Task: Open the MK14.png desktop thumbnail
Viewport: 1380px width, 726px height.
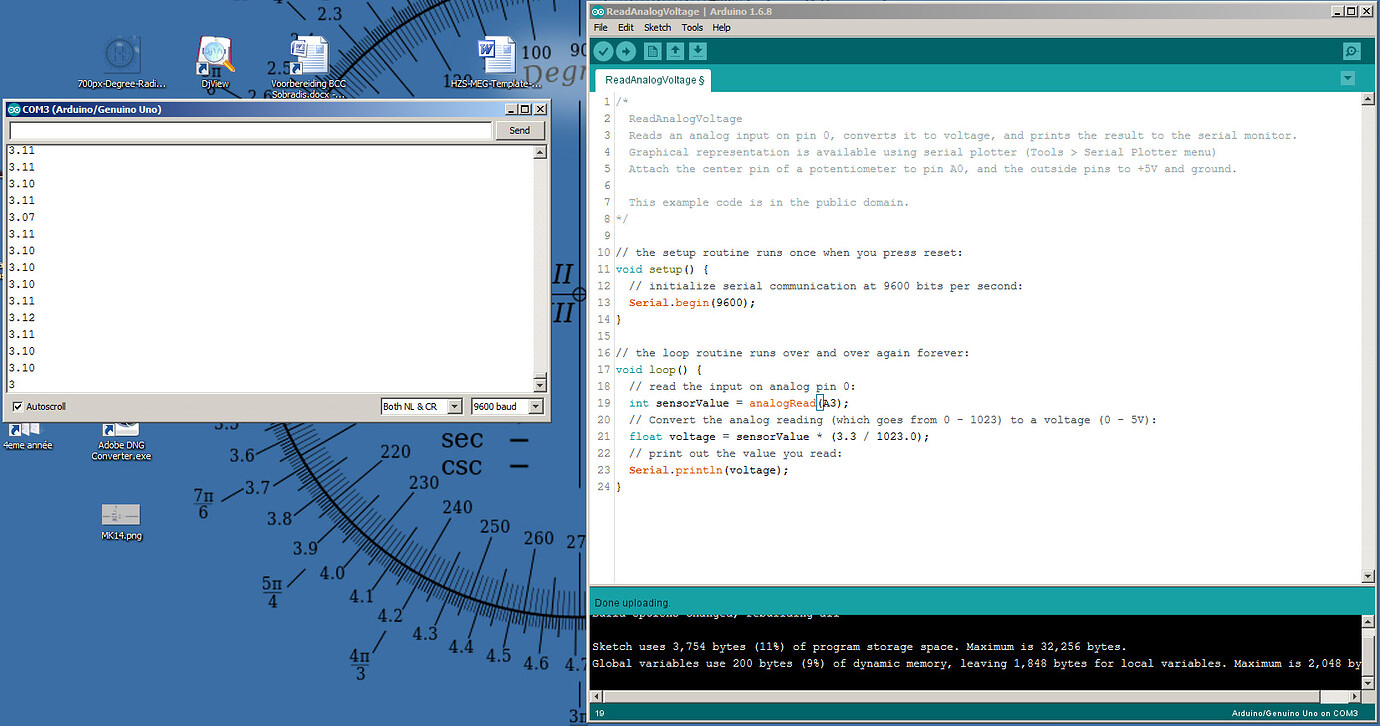Action: pyautogui.click(x=121, y=515)
